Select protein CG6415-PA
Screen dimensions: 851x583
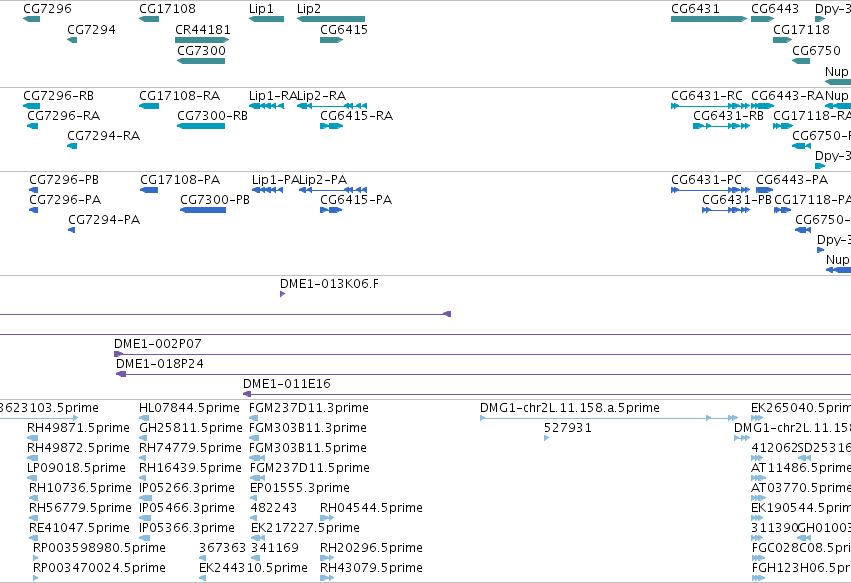(x=331, y=210)
